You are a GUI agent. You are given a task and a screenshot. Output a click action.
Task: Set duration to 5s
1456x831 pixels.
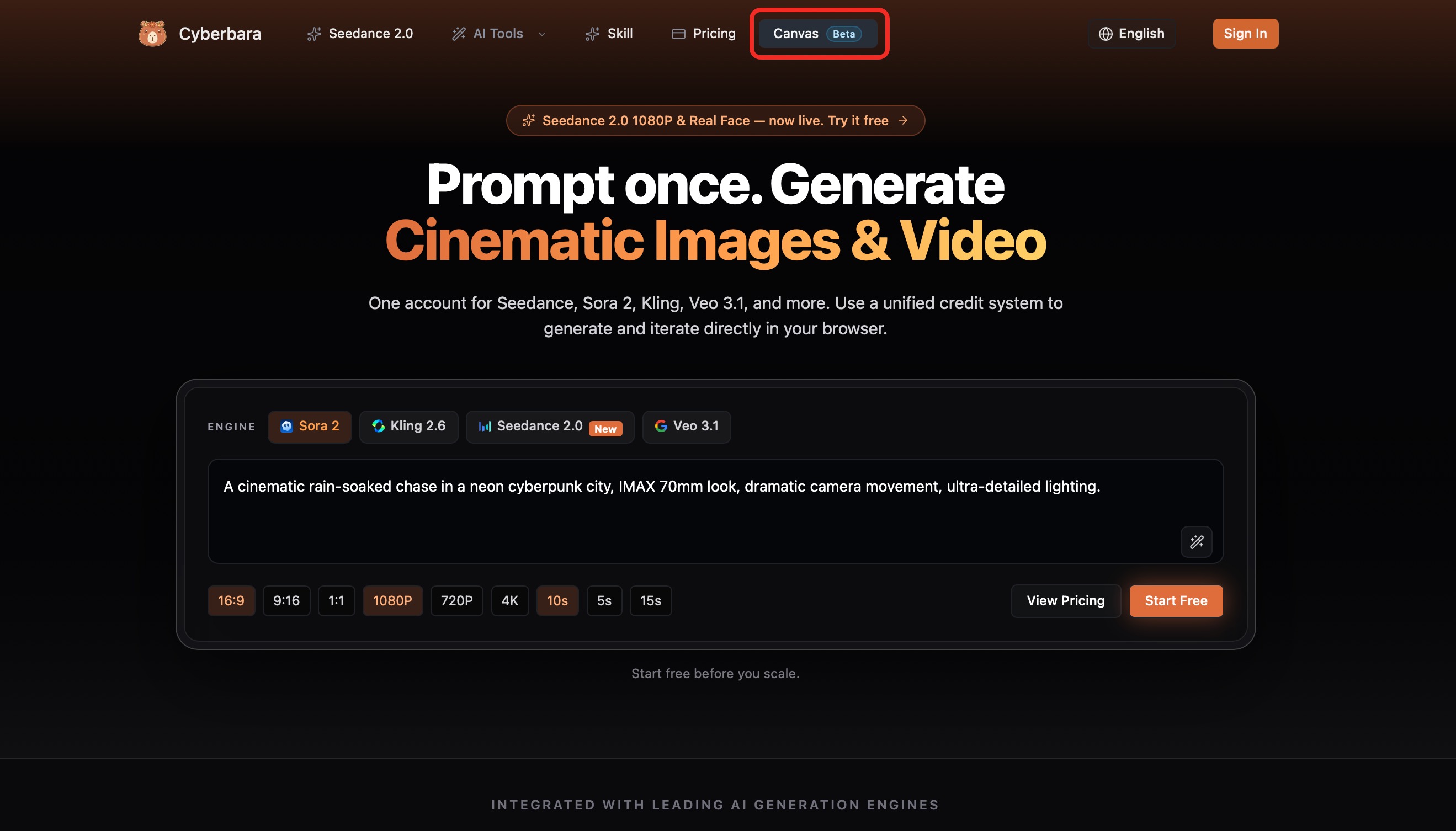tap(604, 601)
